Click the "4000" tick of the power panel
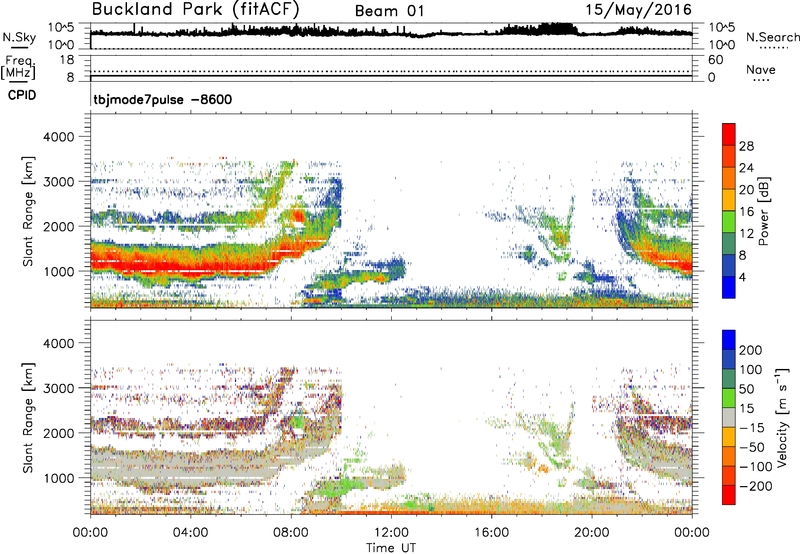Image resolution: width=800 pixels, height=554 pixels. pos(58,137)
